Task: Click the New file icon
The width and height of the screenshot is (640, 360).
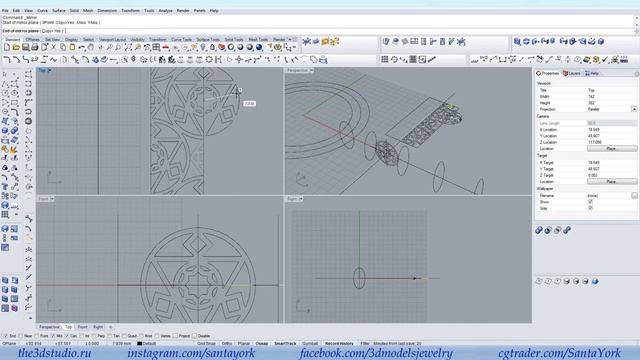Action: pyautogui.click(x=7, y=47)
